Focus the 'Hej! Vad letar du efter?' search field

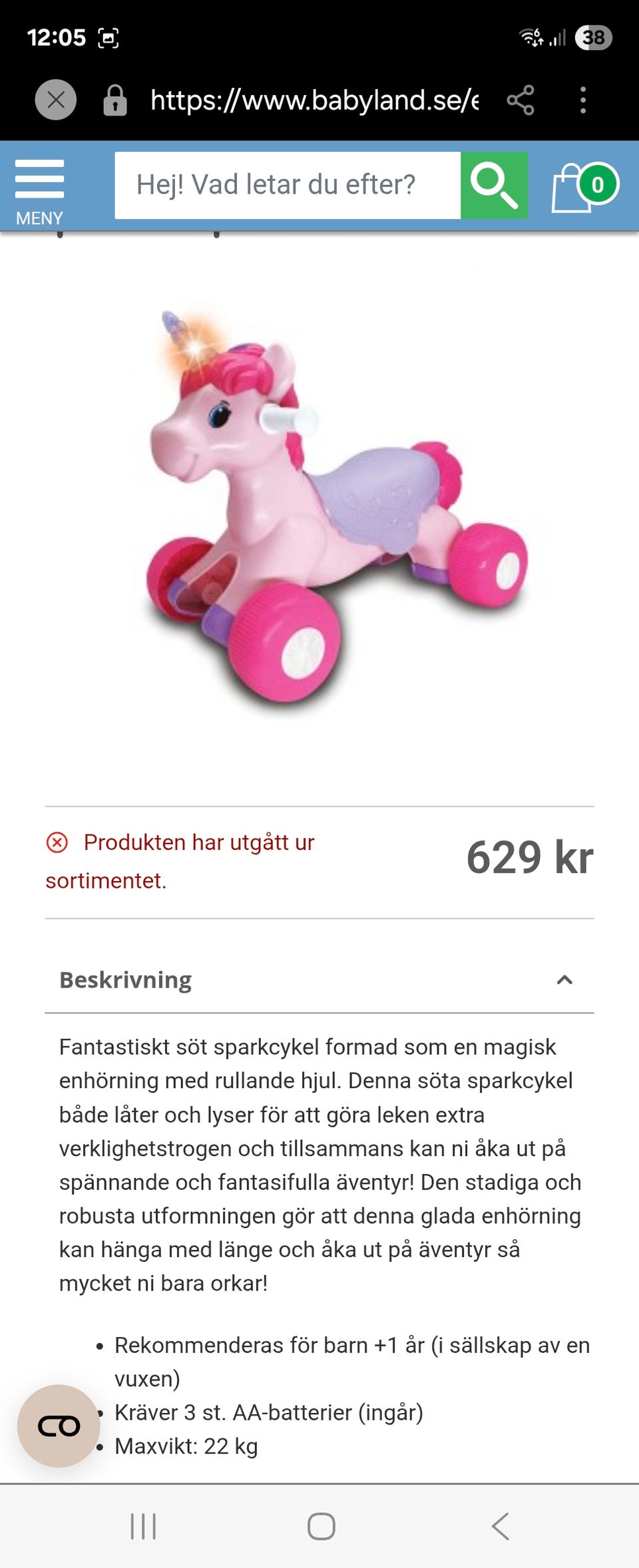[x=288, y=185]
